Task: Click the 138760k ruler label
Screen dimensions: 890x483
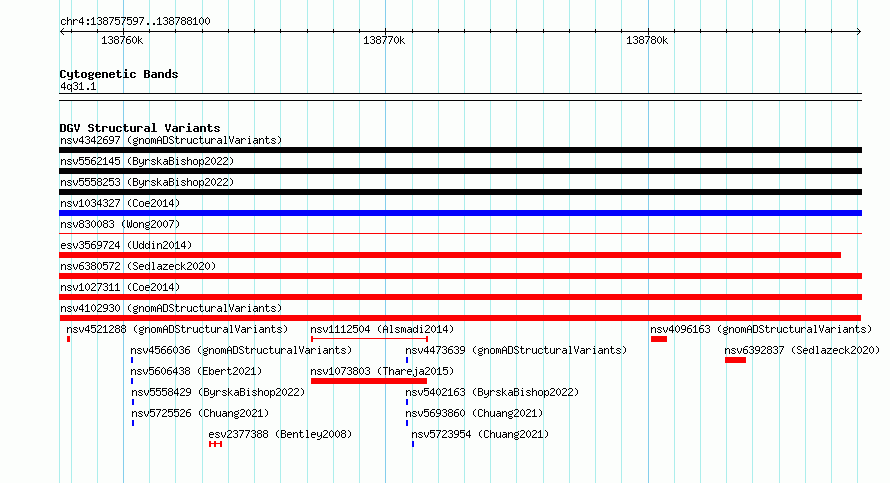Action: (x=122, y=41)
